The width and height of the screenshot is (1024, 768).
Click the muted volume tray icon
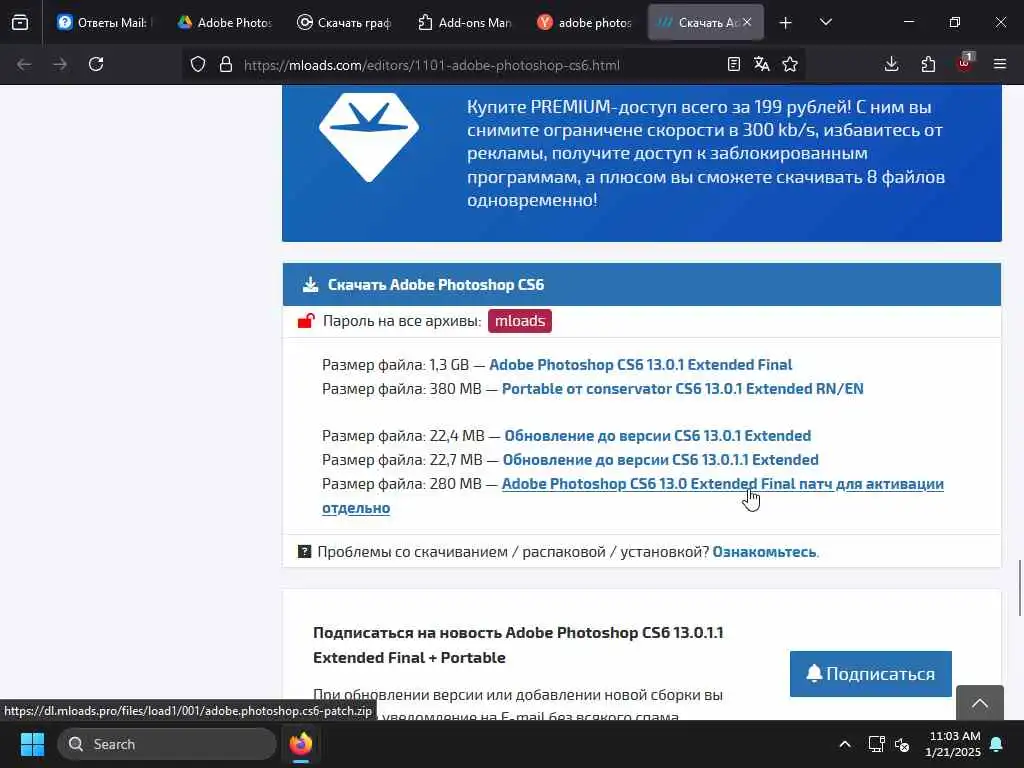[x=903, y=744]
